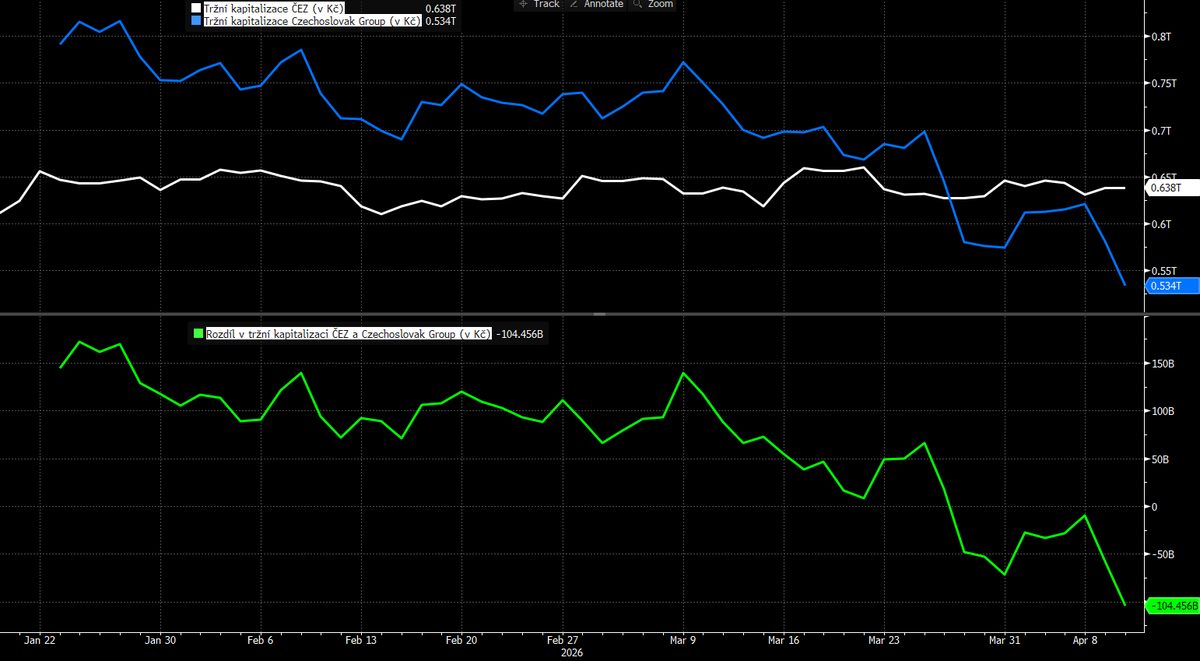Click the green Rozdíl legend color swatch
This screenshot has width=1200, height=661.
198,334
